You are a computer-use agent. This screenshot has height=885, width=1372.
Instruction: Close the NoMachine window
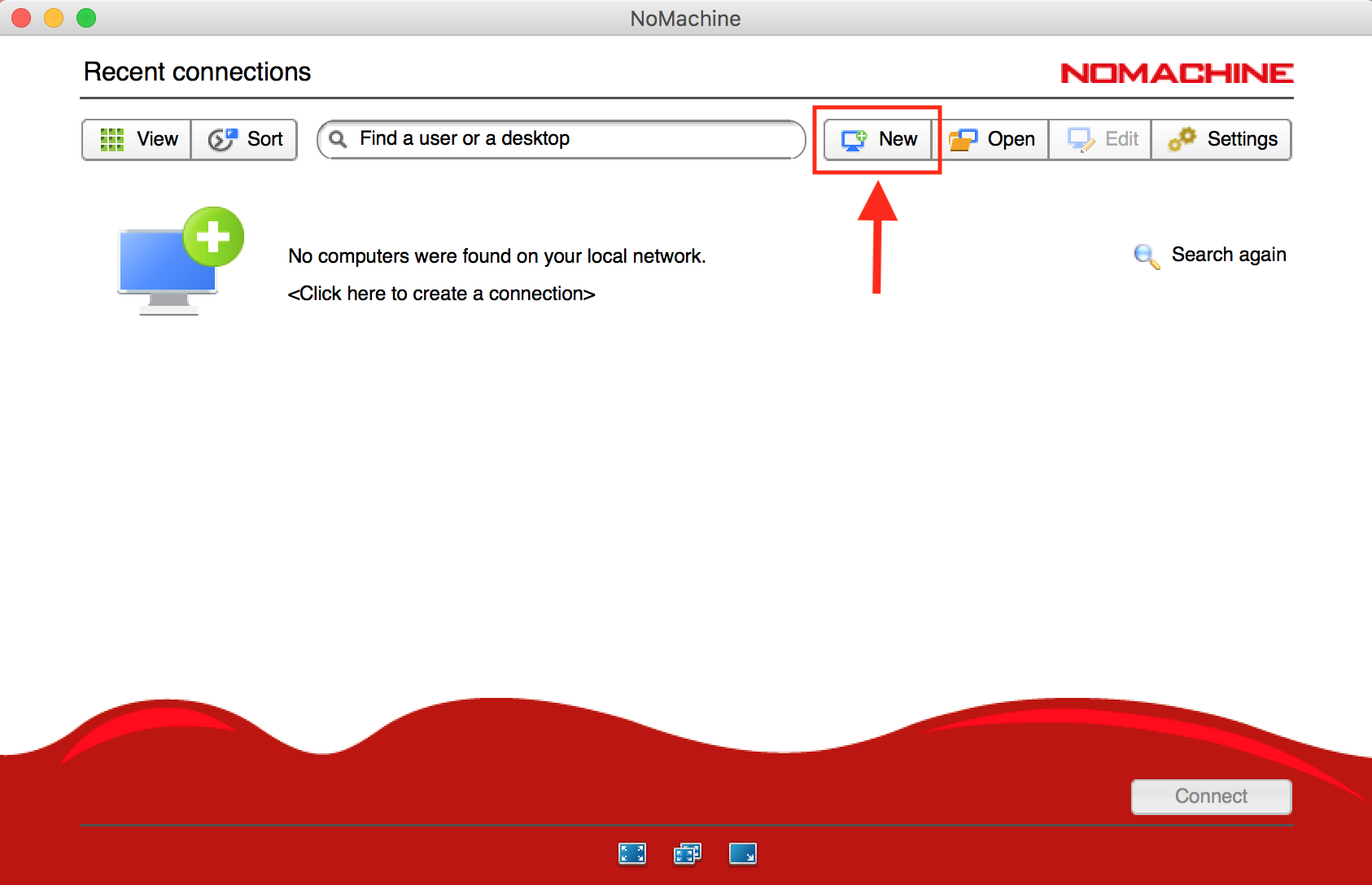(x=21, y=18)
